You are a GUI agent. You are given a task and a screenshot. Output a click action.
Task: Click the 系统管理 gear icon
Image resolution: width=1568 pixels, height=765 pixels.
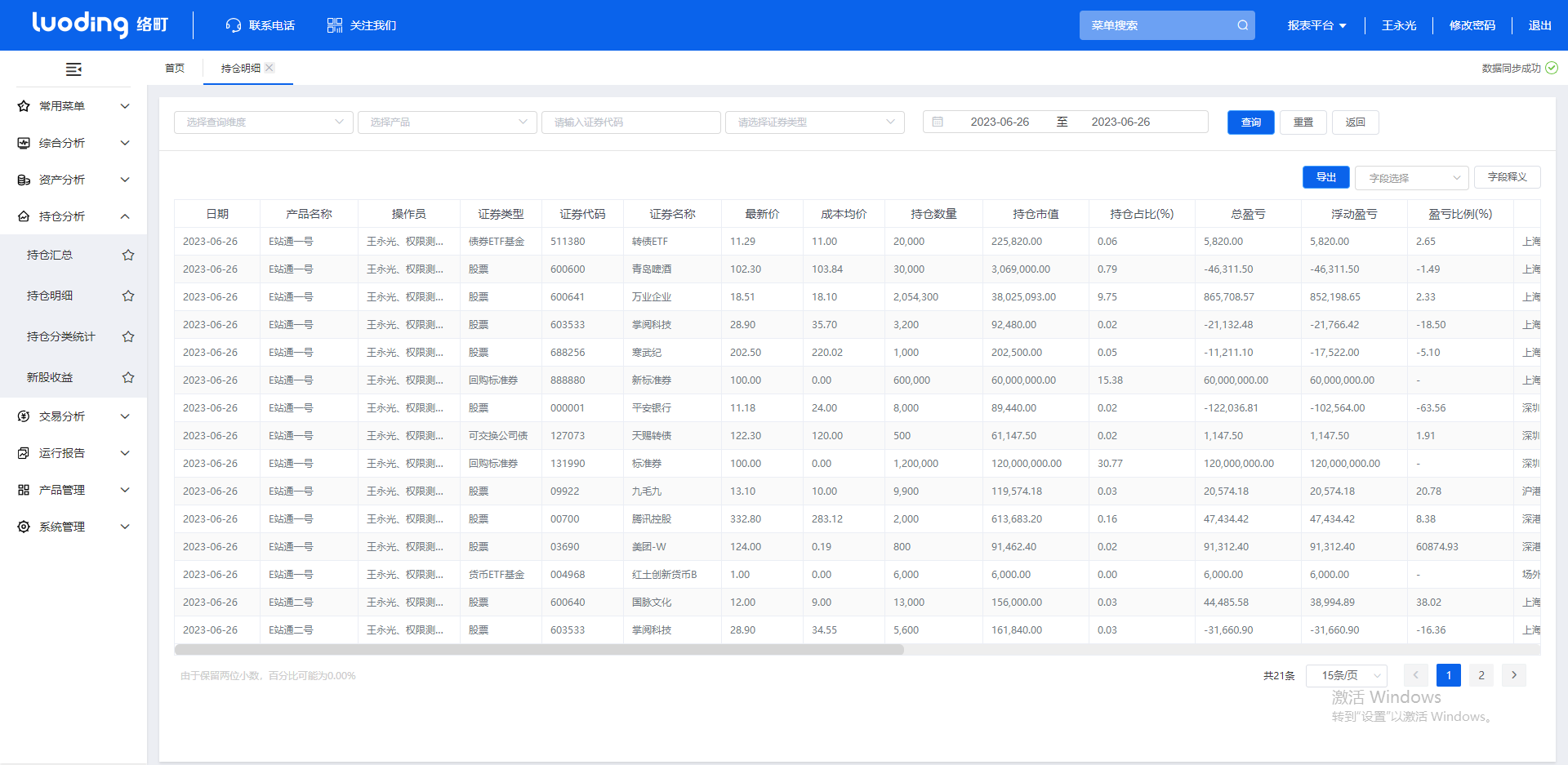24,527
